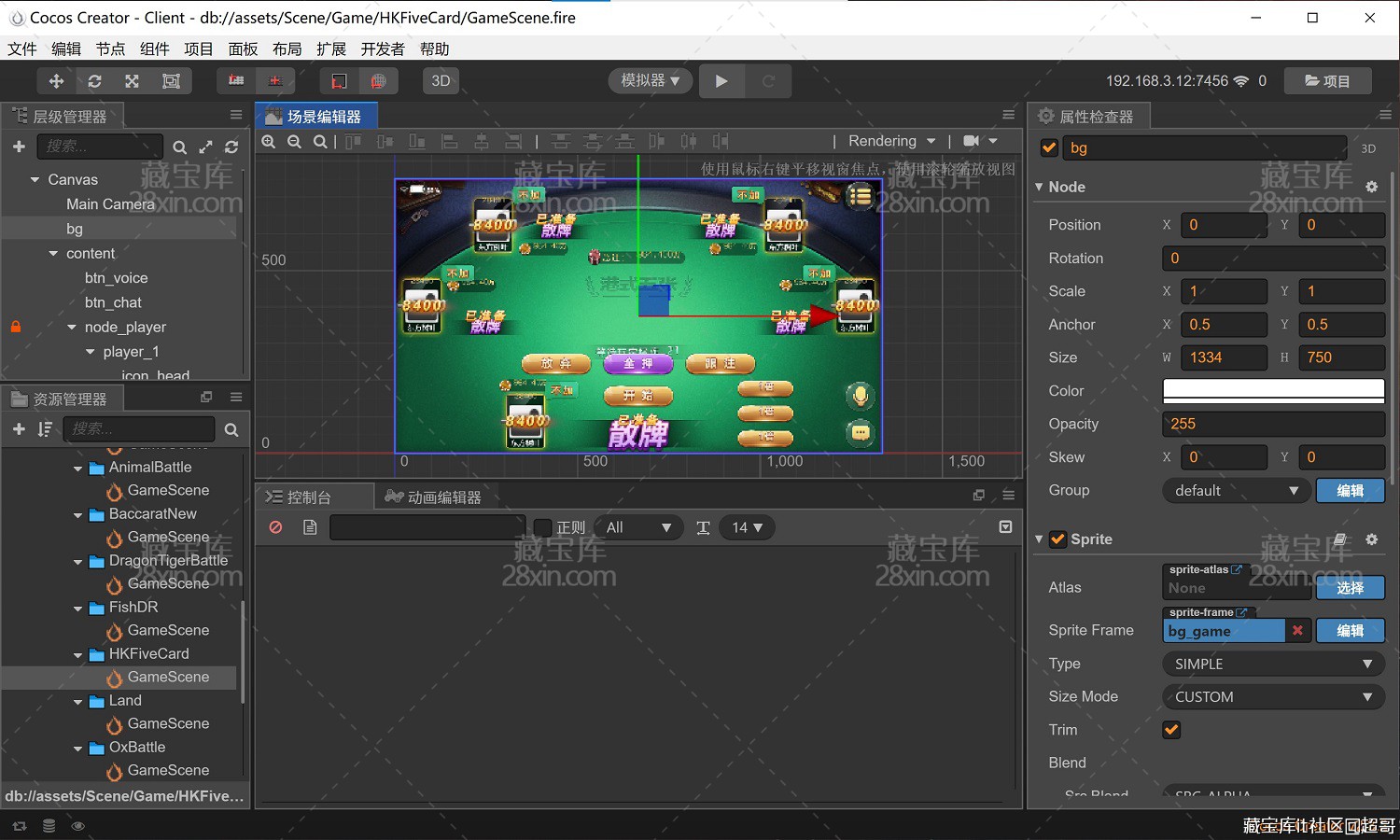Open the Type SIMPLE dropdown

[1273, 664]
